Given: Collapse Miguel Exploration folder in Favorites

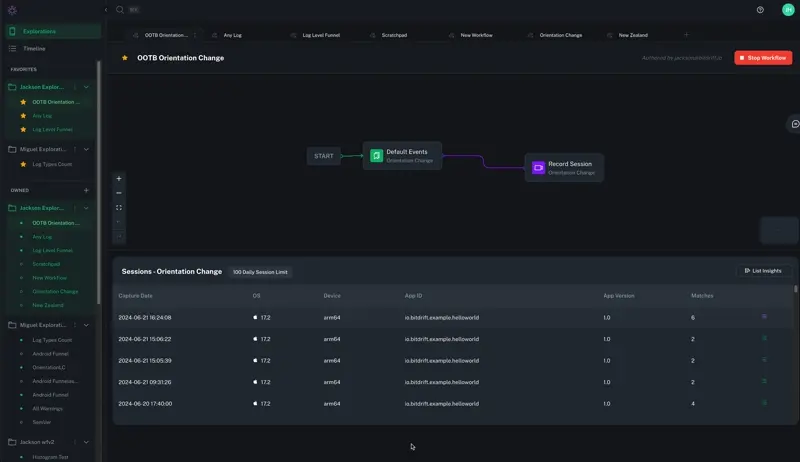Looking at the screenshot, I should (x=87, y=150).
